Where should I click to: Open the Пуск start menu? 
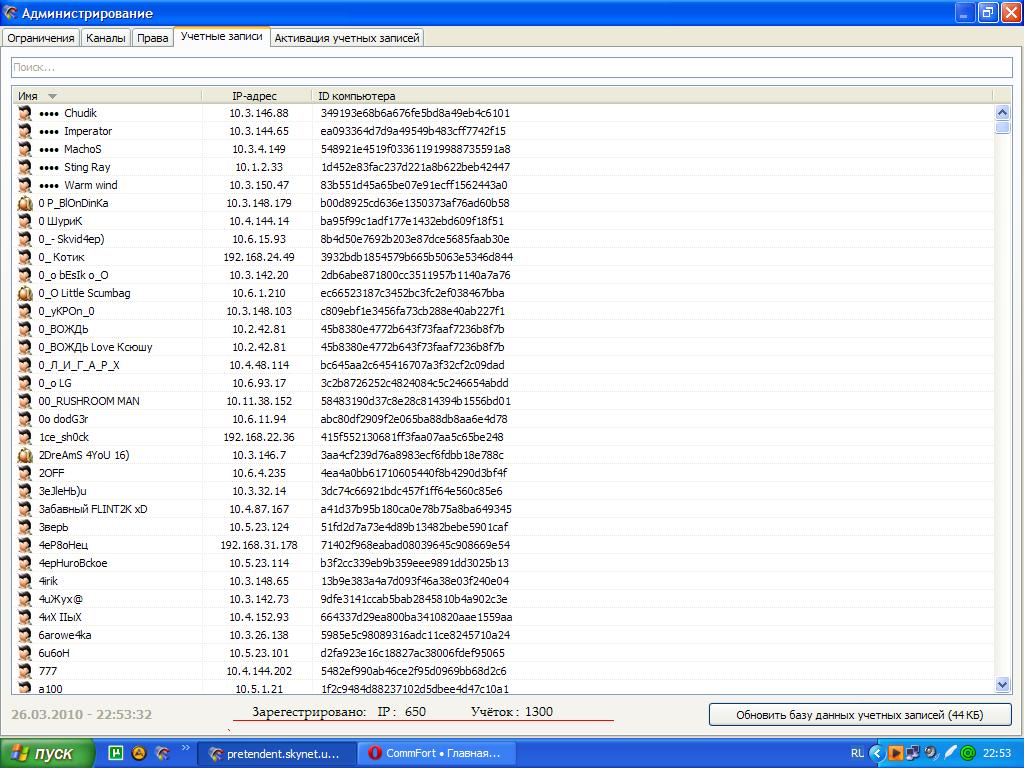[x=46, y=753]
